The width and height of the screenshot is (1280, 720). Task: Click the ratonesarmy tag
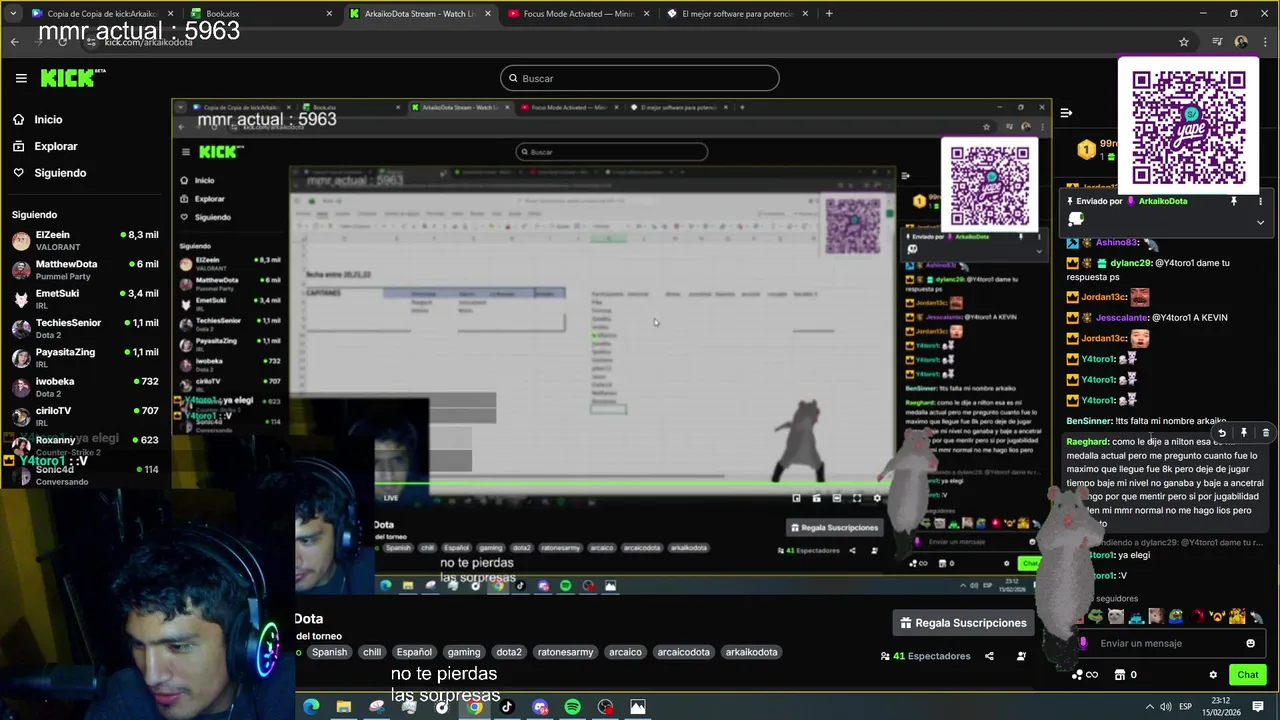pyautogui.click(x=565, y=652)
